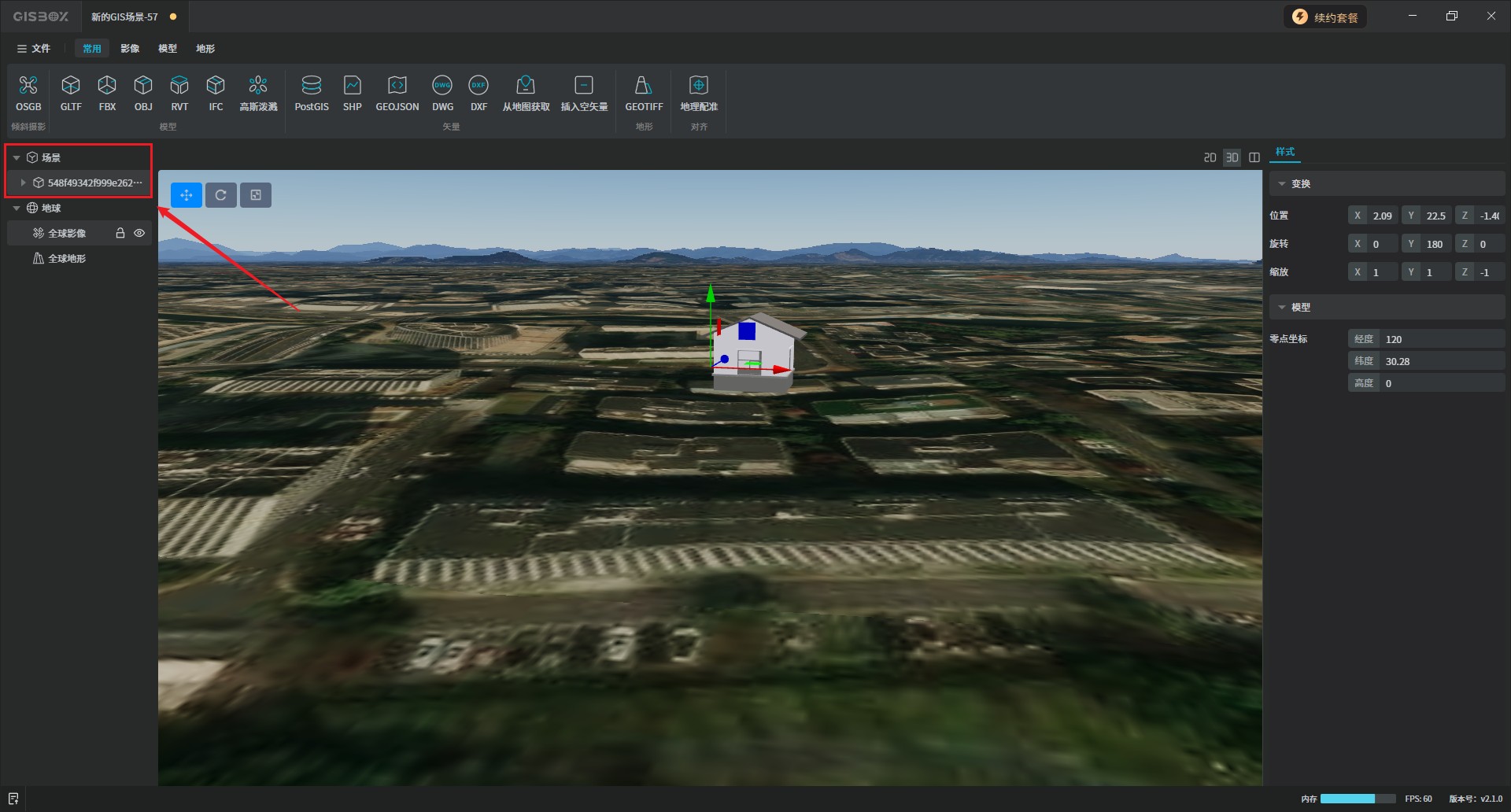Image resolution: width=1511 pixels, height=812 pixels.
Task: Toggle visibility of 全球影像 layer
Action: tap(139, 233)
